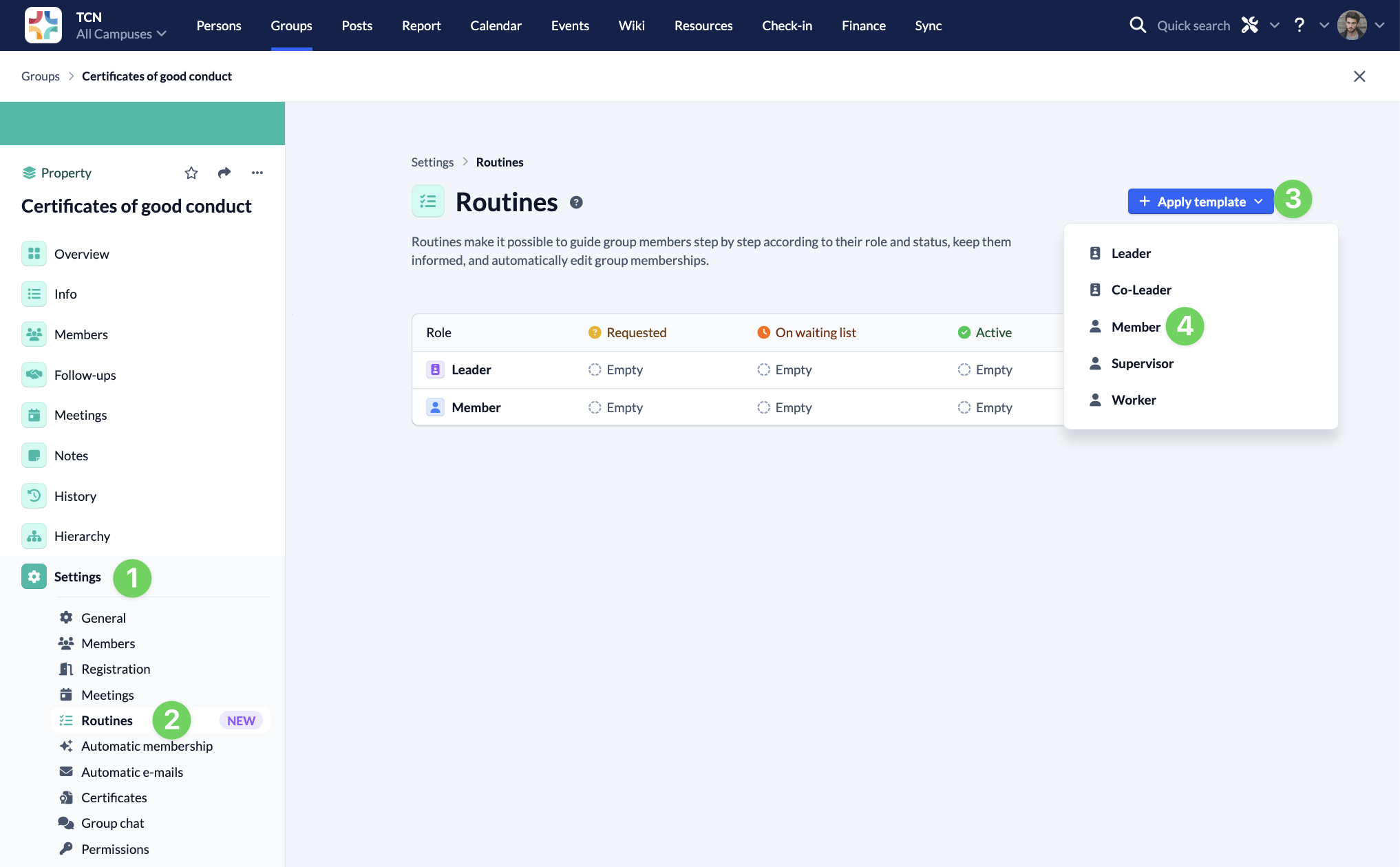Screen dimensions: 1400x867
Task: Click the Apply template dropdown button
Action: 1200,202
